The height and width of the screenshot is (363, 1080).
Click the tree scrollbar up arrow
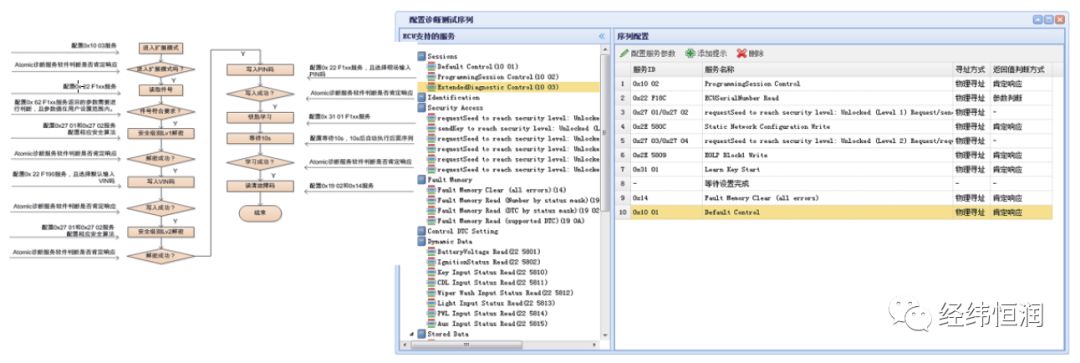[605, 51]
